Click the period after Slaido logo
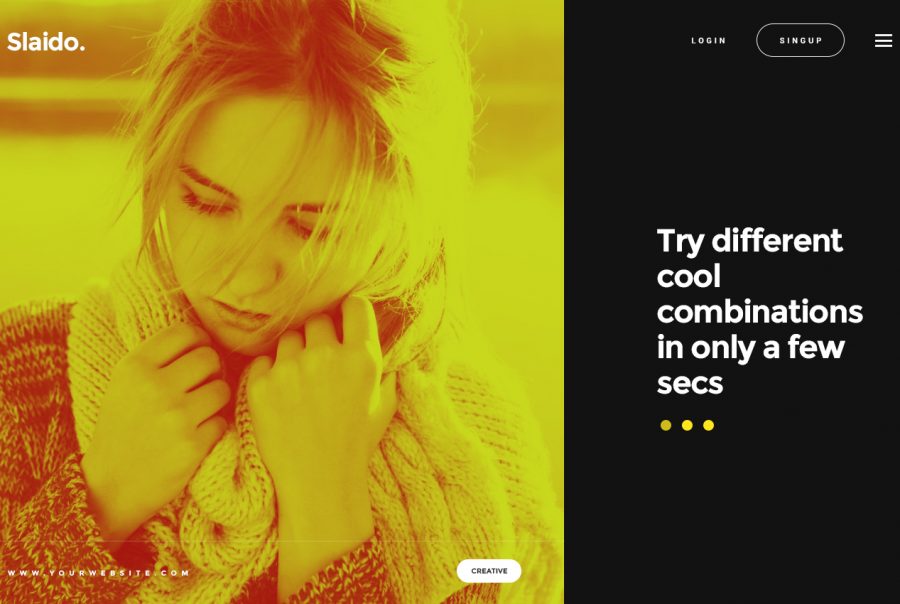Viewport: 900px width, 604px height. [82, 49]
